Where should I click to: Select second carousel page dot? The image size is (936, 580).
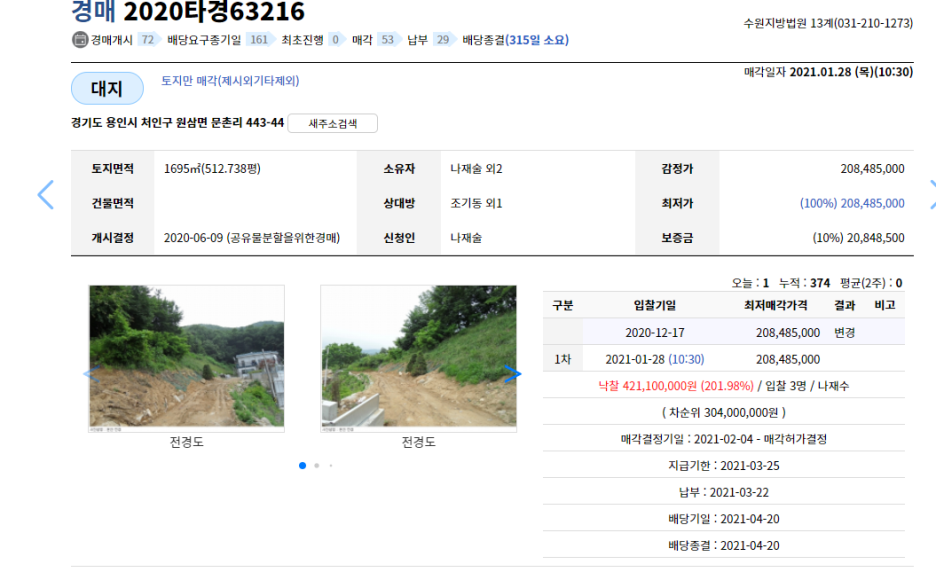point(317,465)
